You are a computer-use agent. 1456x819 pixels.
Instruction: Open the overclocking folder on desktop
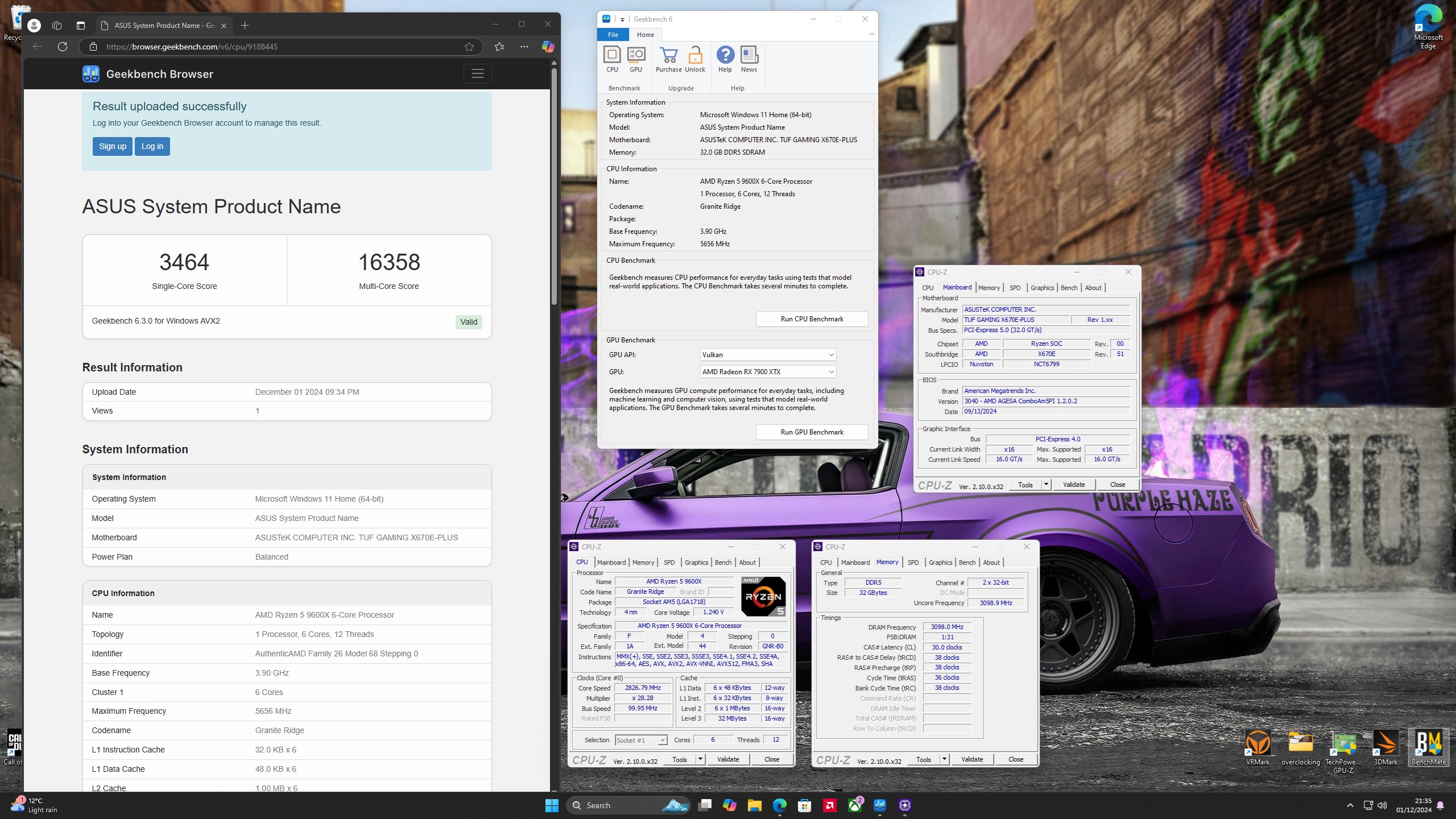[1300, 748]
